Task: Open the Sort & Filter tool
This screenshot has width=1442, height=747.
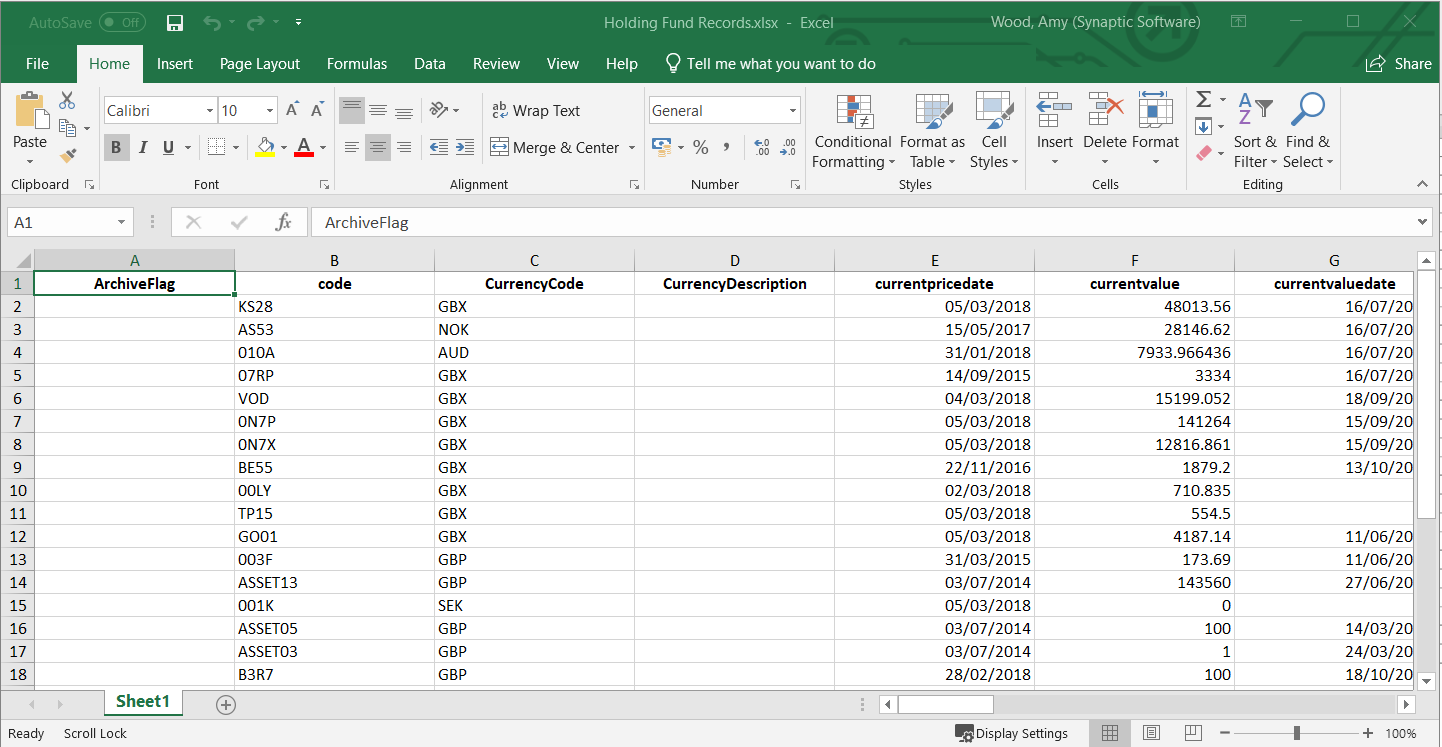Action: 1254,132
